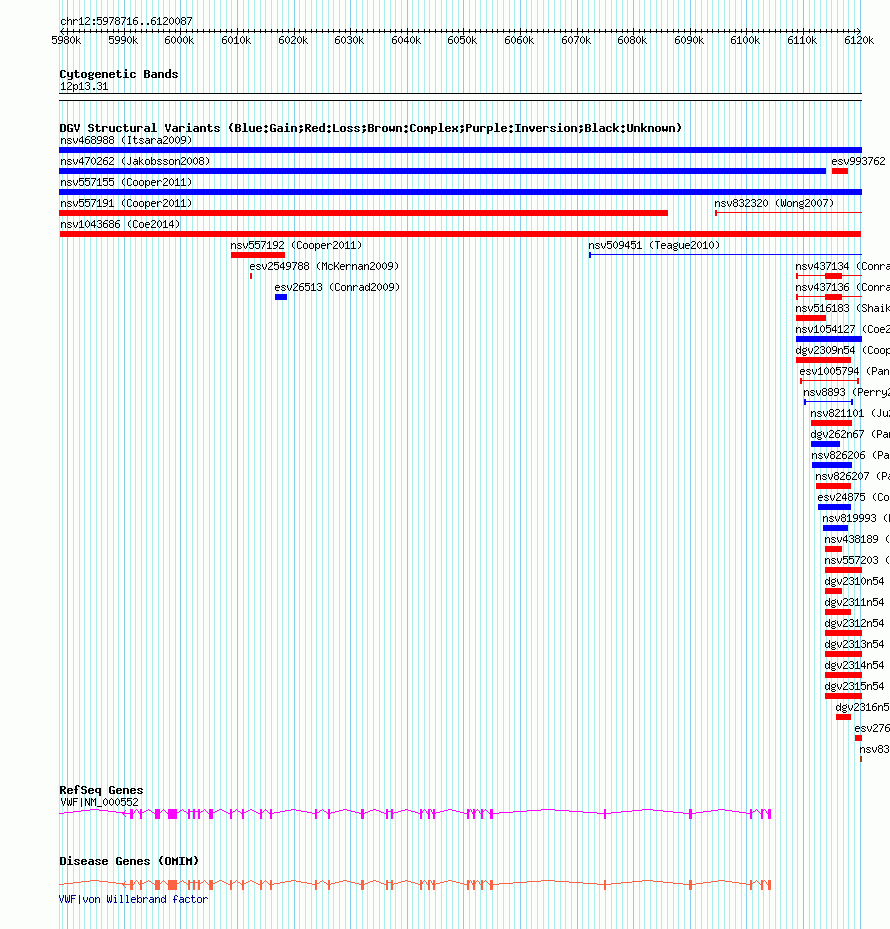Image resolution: width=890 pixels, height=929 pixels.
Task: Click the red bar under nsv821101
Action: [831, 423]
